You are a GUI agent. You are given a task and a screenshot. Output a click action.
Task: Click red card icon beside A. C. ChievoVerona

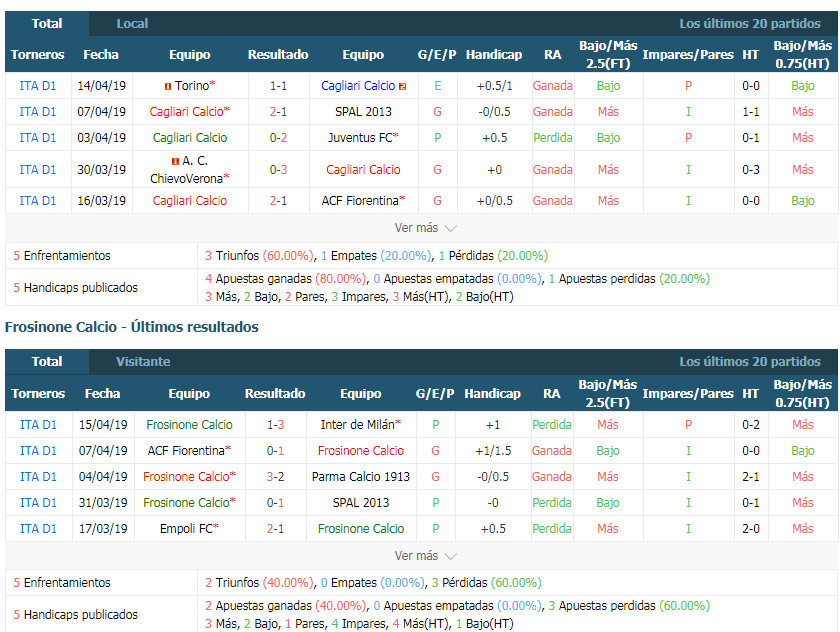coord(175,161)
